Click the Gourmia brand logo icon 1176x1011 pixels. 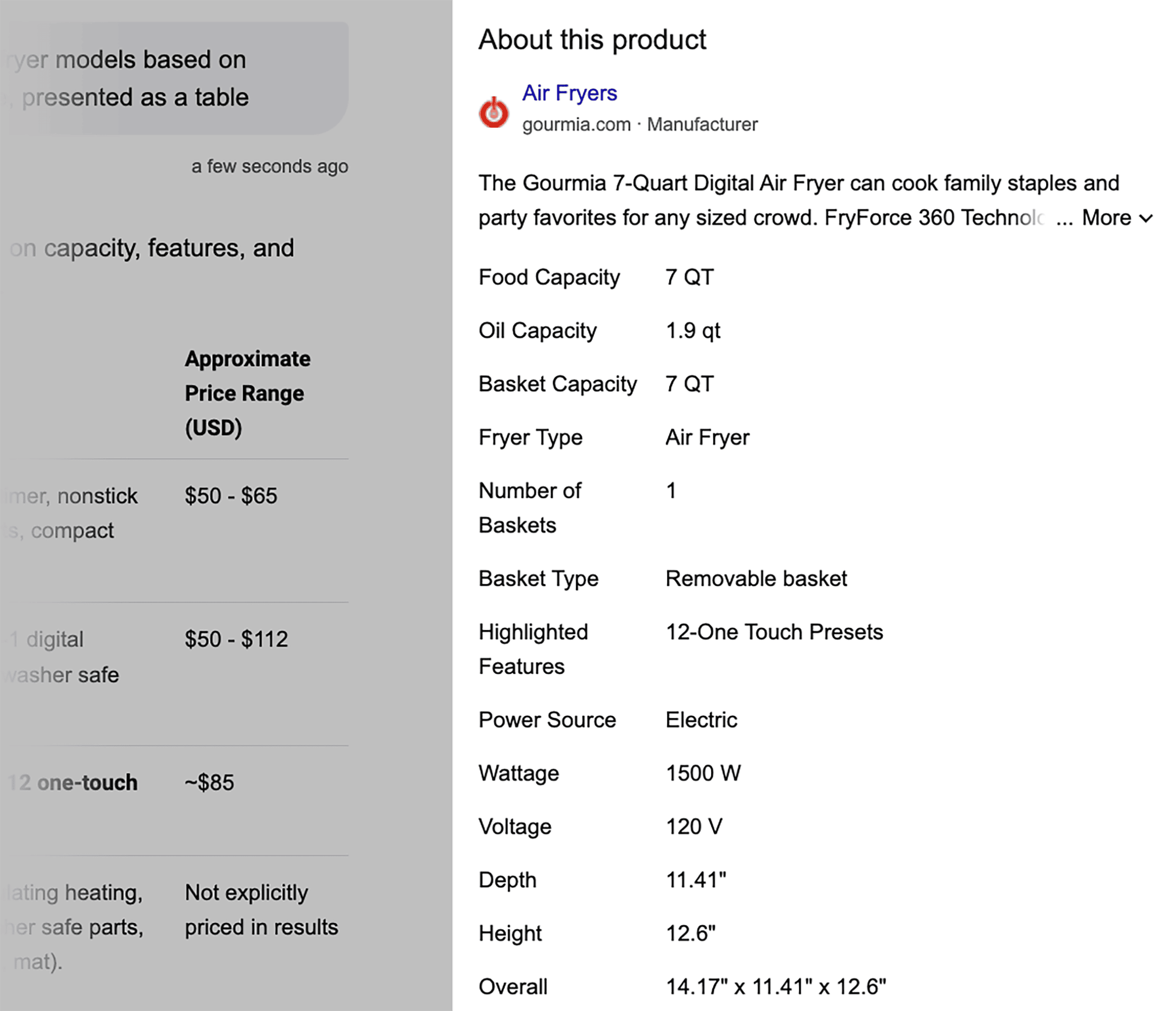coord(493,112)
